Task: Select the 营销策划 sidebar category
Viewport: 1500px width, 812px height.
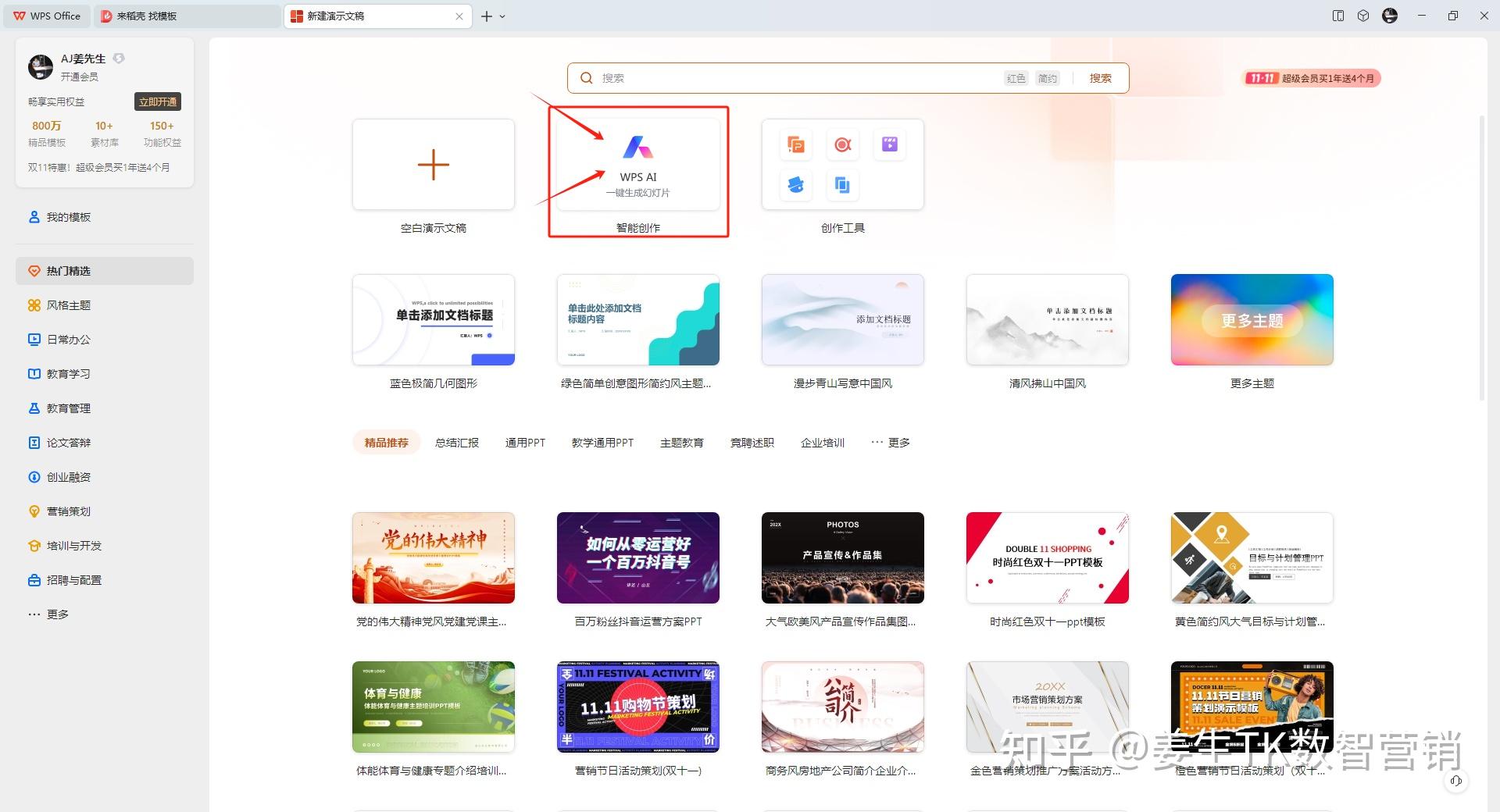Action: tap(69, 511)
